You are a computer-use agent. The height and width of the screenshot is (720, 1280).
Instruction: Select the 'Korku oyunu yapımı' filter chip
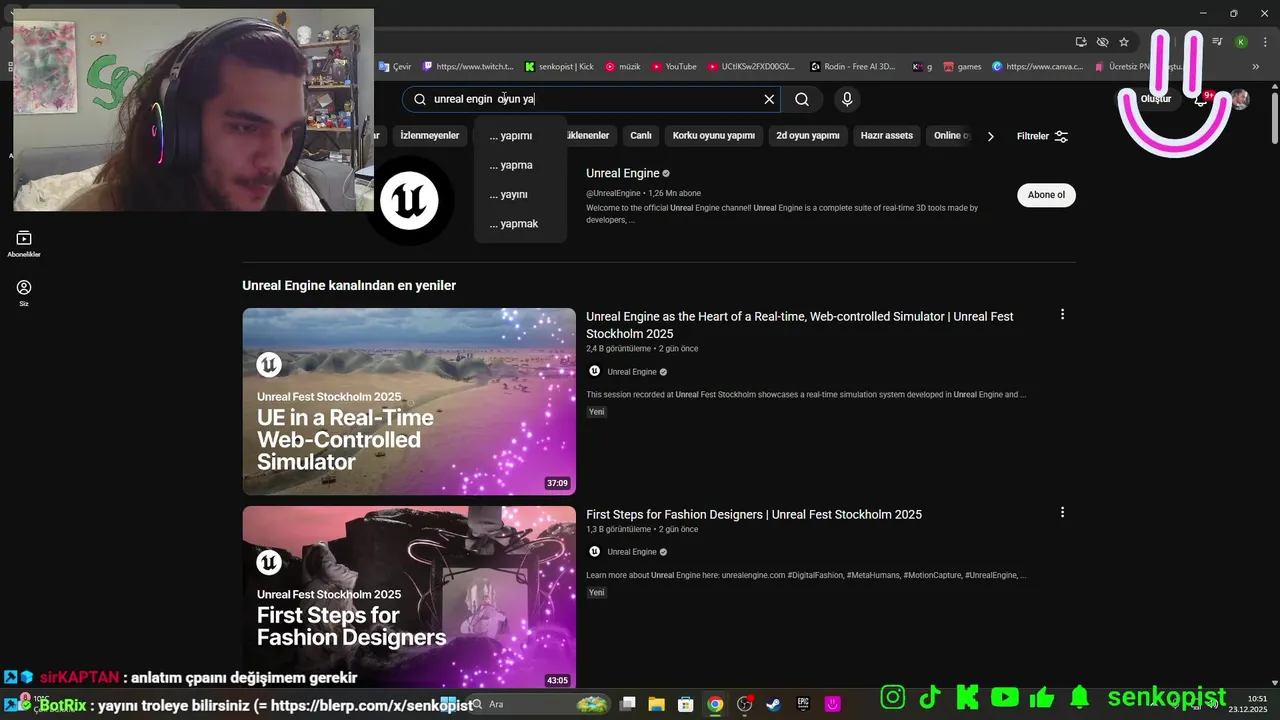coord(713,136)
